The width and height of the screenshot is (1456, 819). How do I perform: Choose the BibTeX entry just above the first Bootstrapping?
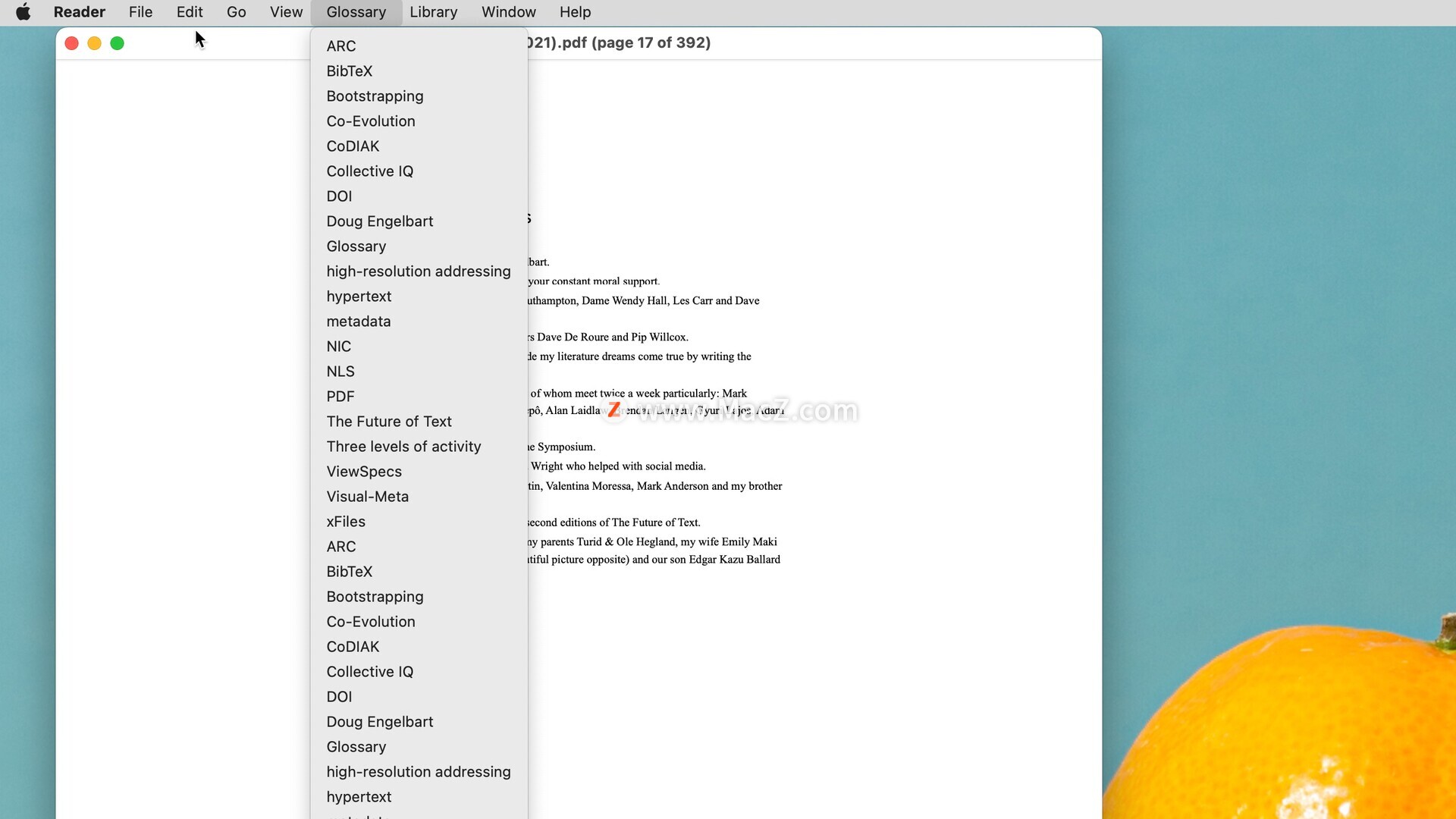coord(419,71)
